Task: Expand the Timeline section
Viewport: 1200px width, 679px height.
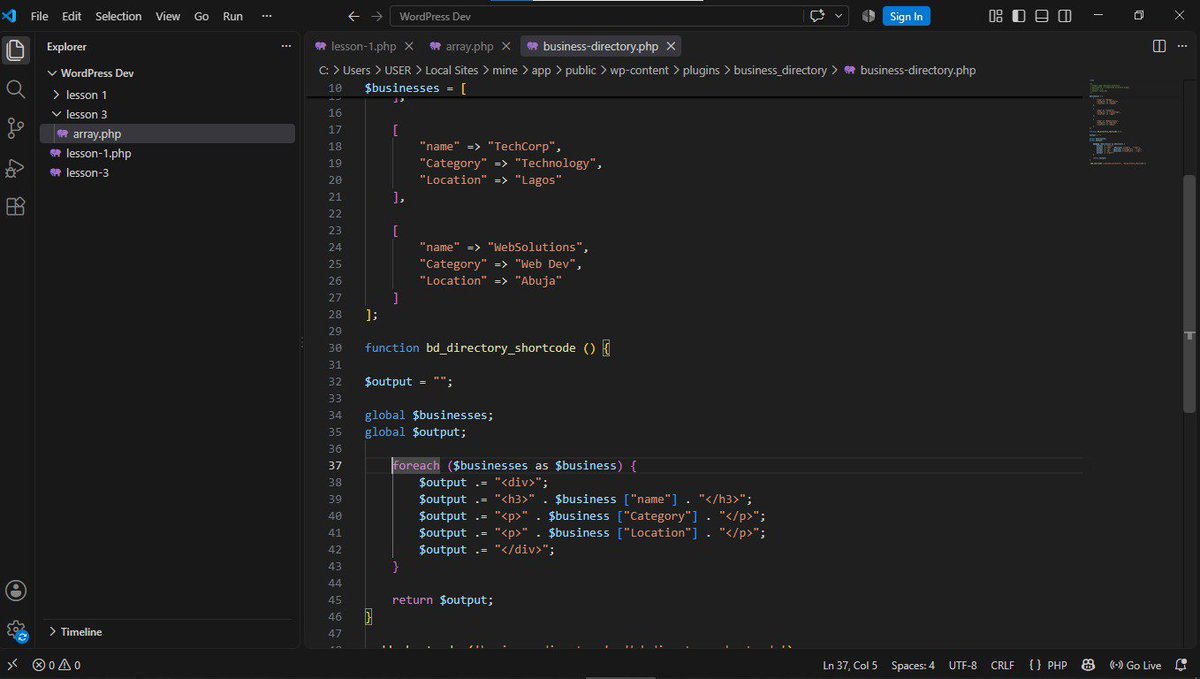Action: tap(82, 632)
